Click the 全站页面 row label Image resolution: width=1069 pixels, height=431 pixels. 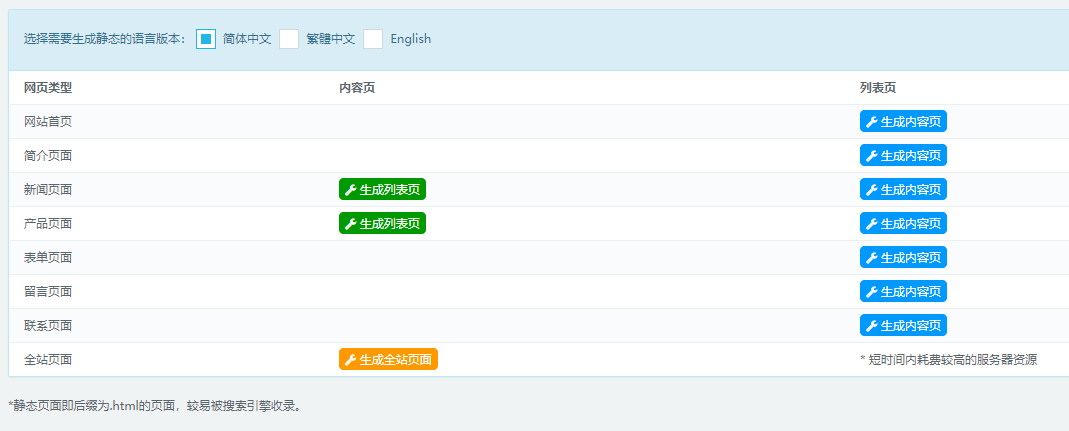48,360
